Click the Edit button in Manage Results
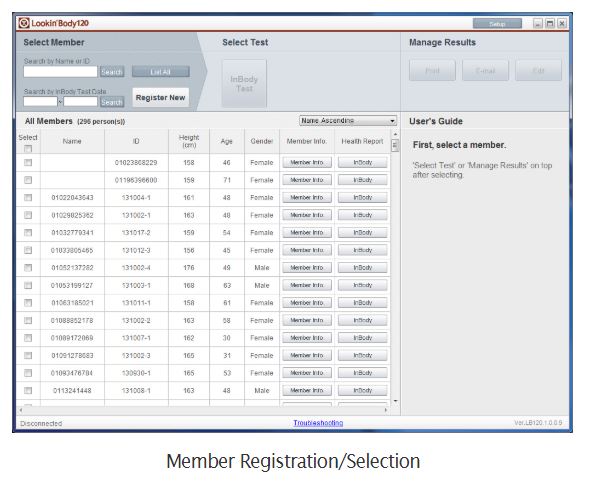Image resolution: width=595 pixels, height=489 pixels. click(538, 70)
